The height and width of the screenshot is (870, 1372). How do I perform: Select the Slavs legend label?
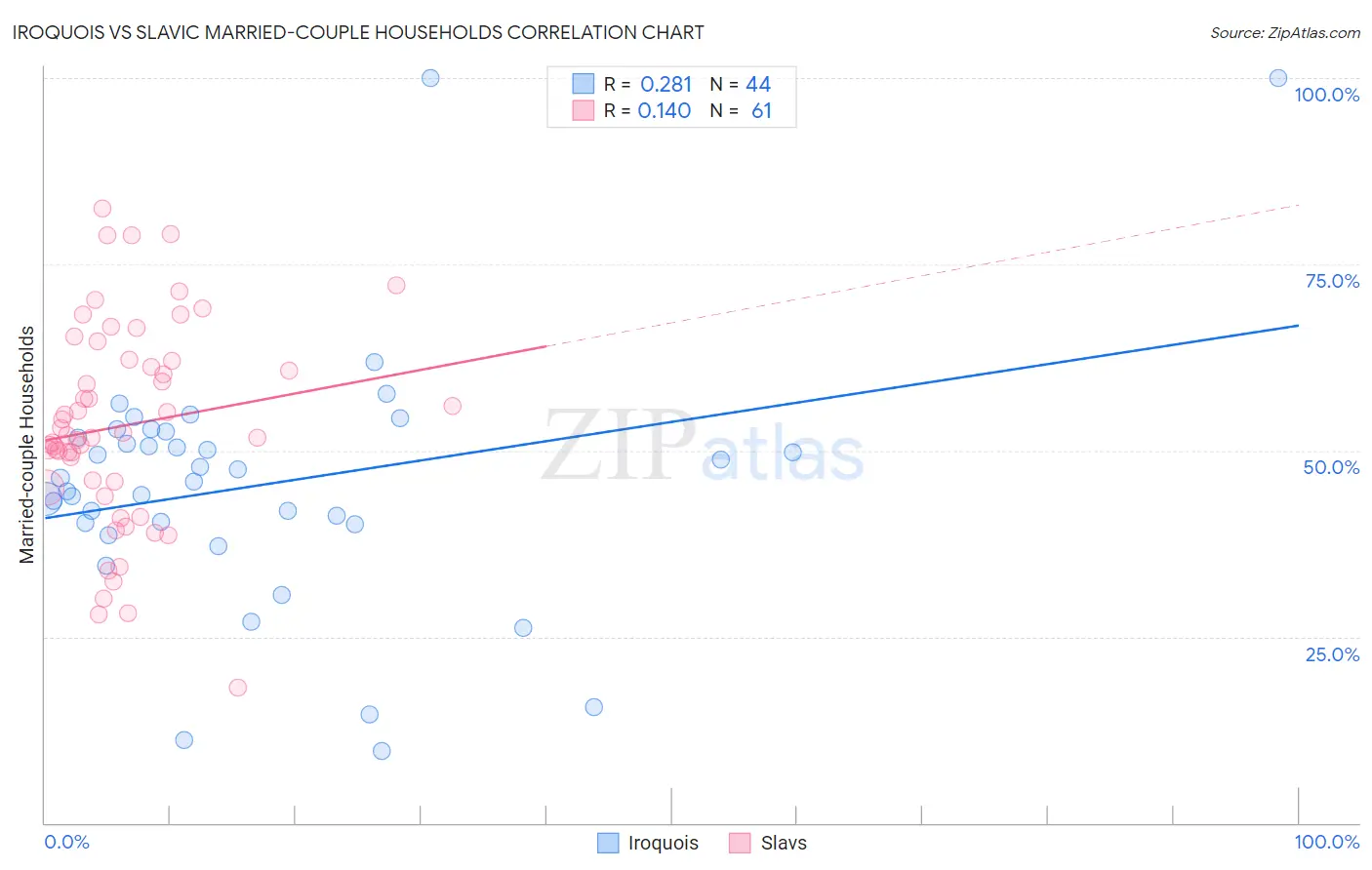point(784,843)
